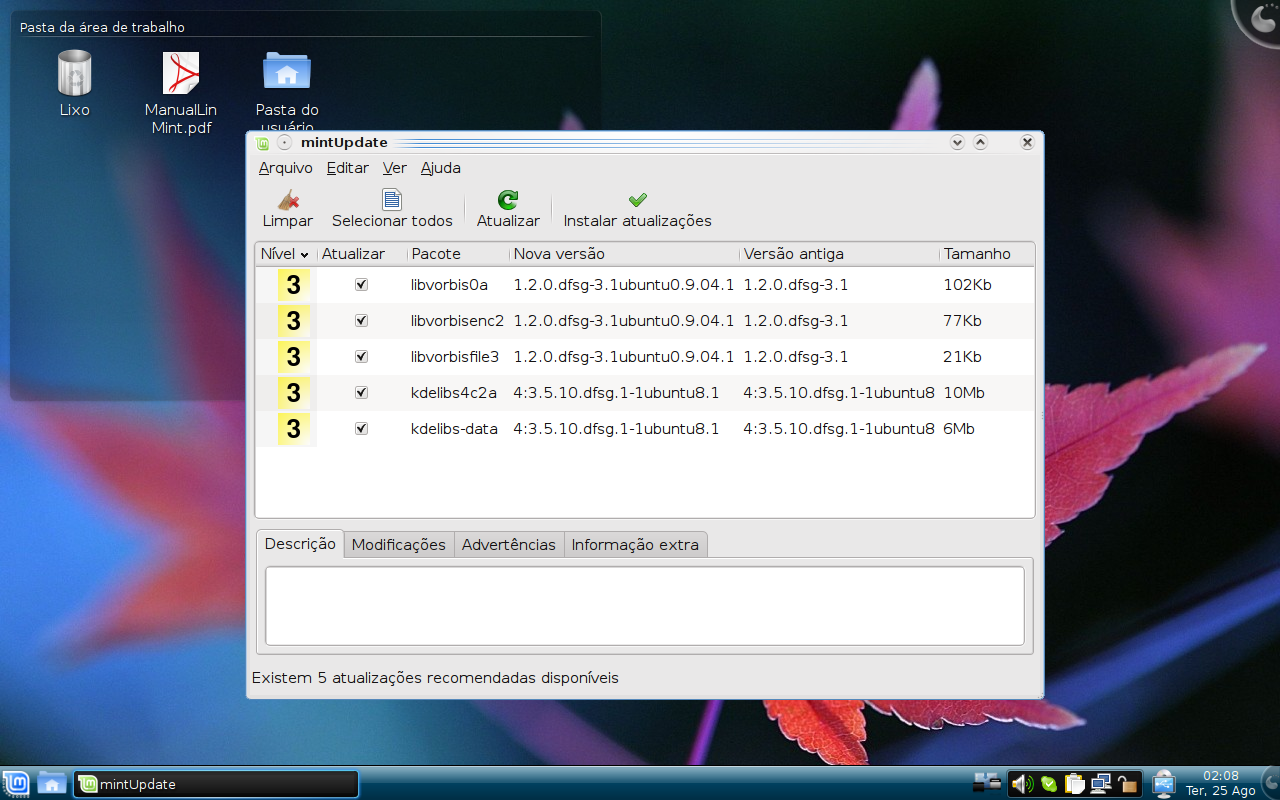1280x800 pixels.
Task: Uncheck the kdelibs4c2a update checkbox
Action: (x=361, y=393)
